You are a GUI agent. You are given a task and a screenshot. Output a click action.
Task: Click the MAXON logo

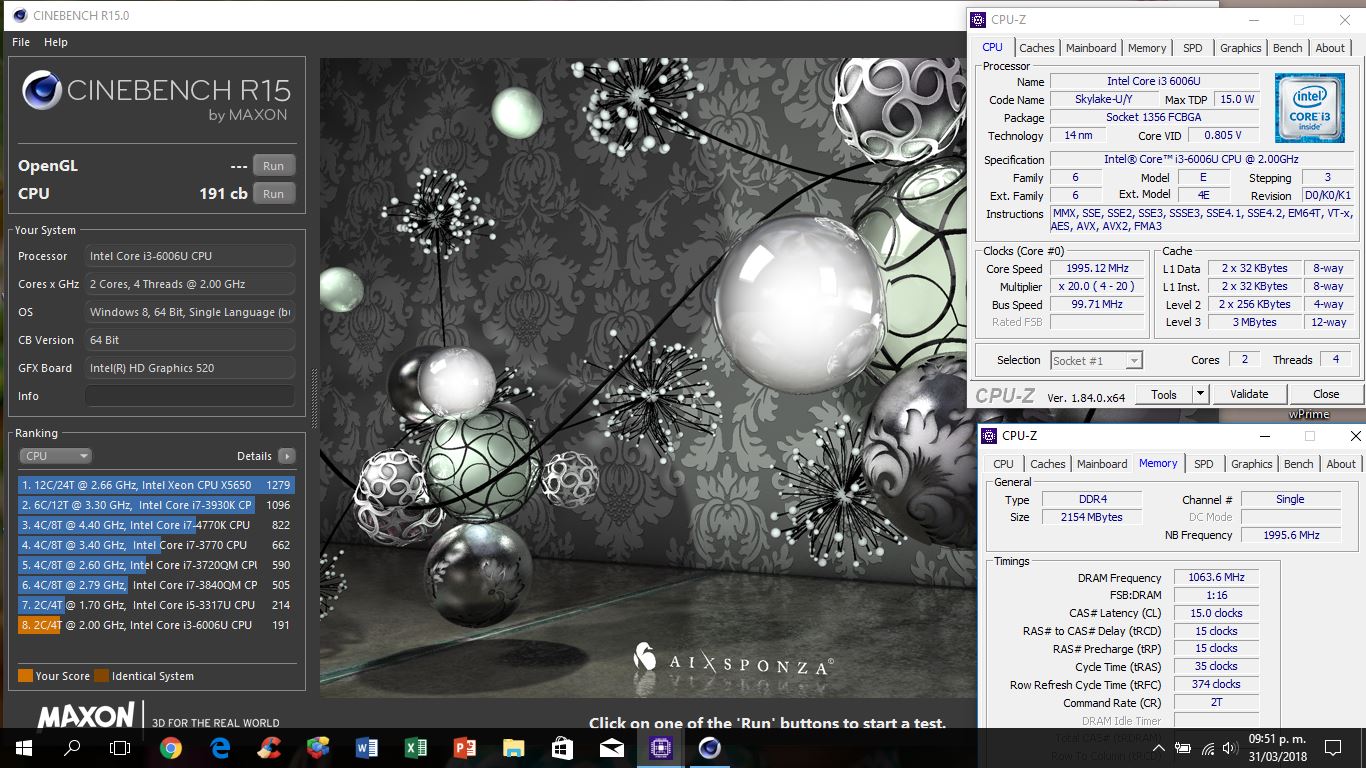86,716
